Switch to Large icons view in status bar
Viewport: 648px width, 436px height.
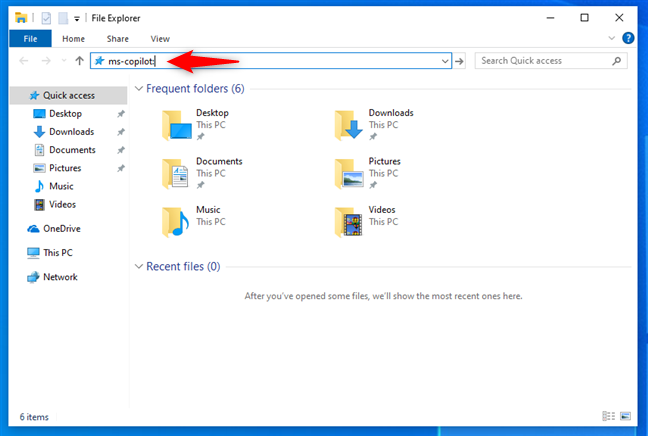(x=626, y=416)
